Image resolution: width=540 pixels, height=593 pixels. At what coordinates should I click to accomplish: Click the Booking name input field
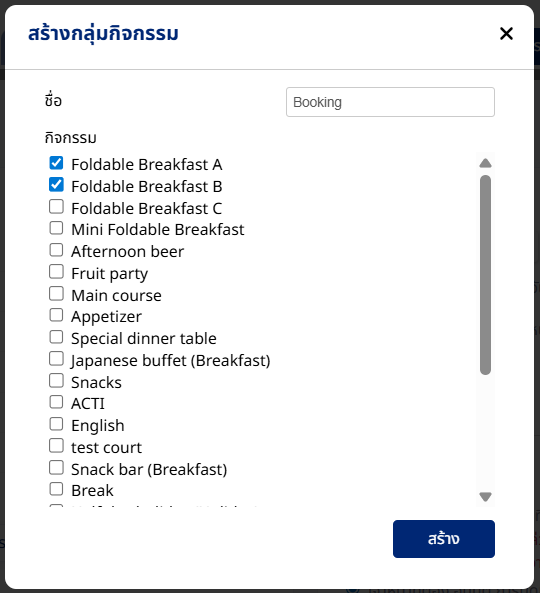tap(390, 102)
